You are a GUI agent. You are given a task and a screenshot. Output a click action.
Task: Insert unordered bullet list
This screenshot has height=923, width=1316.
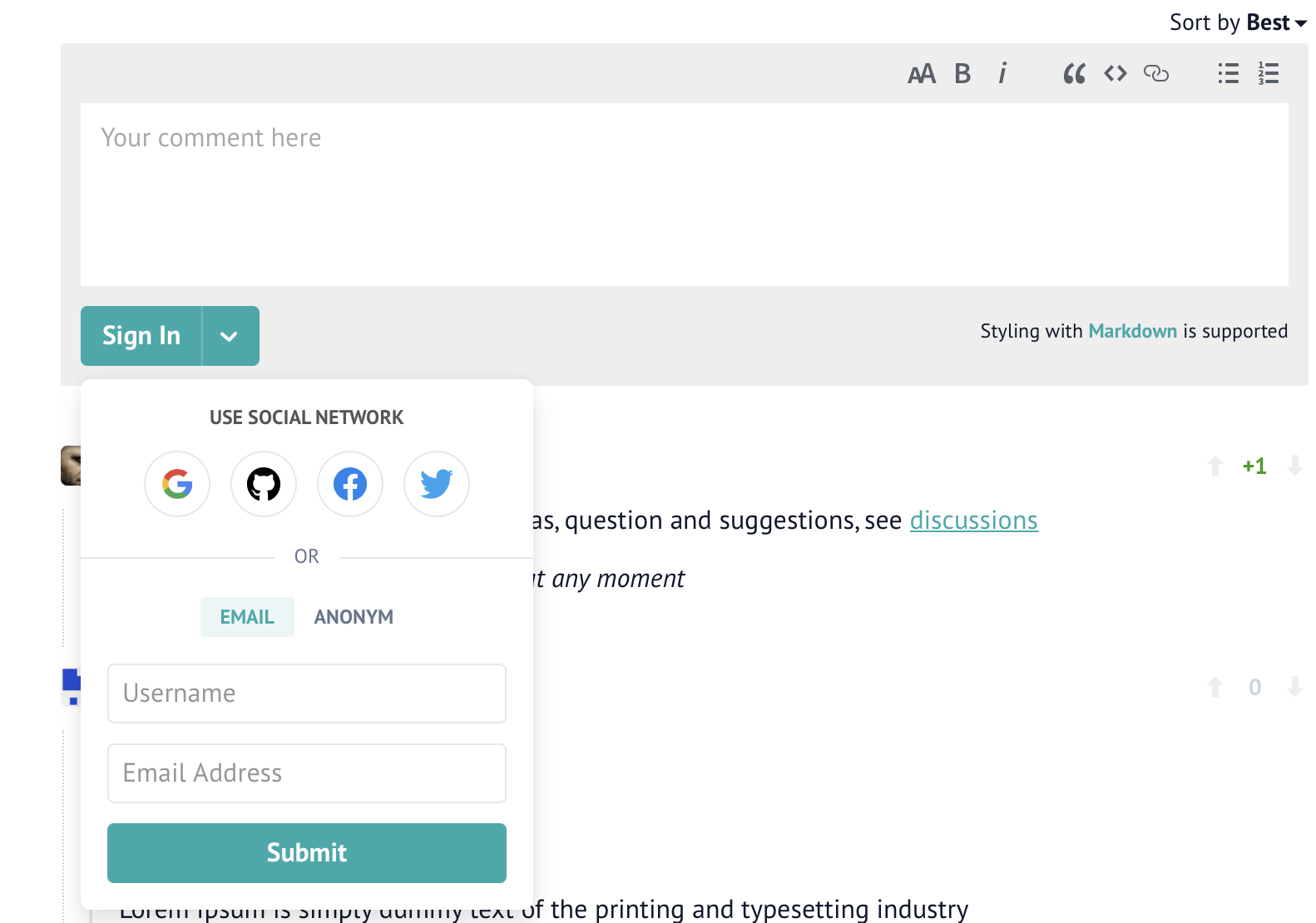click(x=1229, y=74)
